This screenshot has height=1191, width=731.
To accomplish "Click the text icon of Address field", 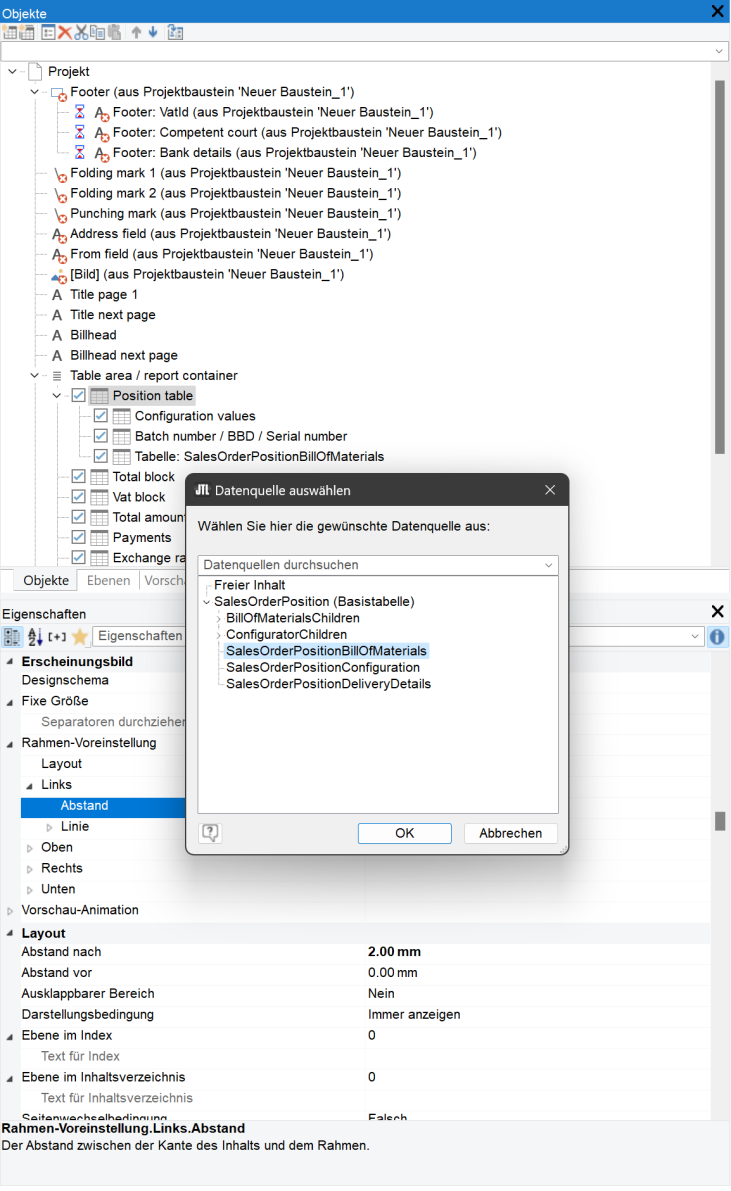I will pos(59,235).
